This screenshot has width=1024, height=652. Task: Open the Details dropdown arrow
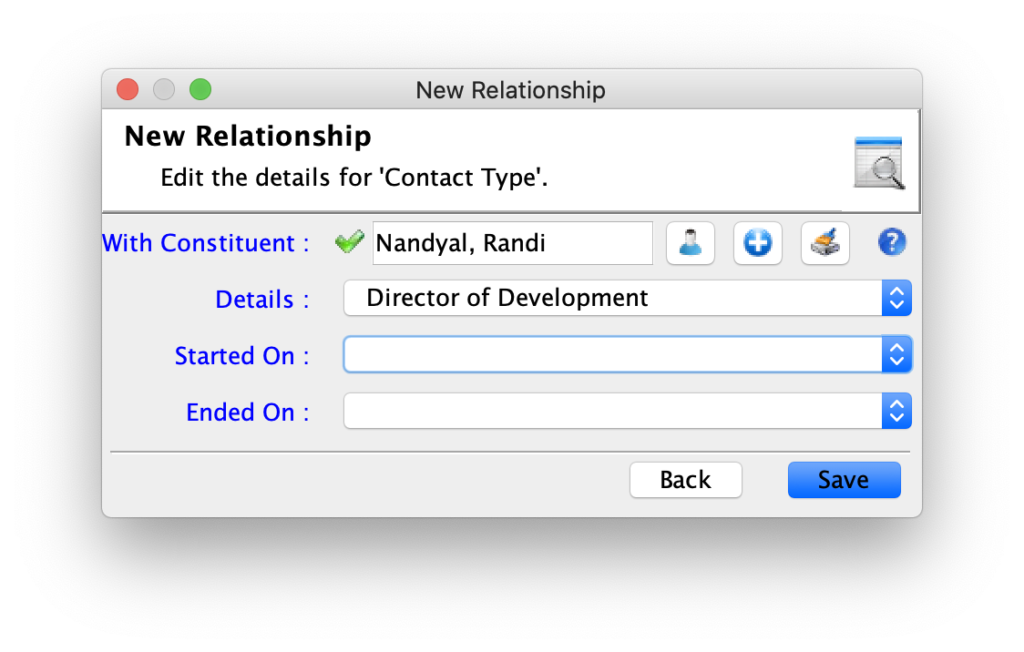(x=896, y=298)
